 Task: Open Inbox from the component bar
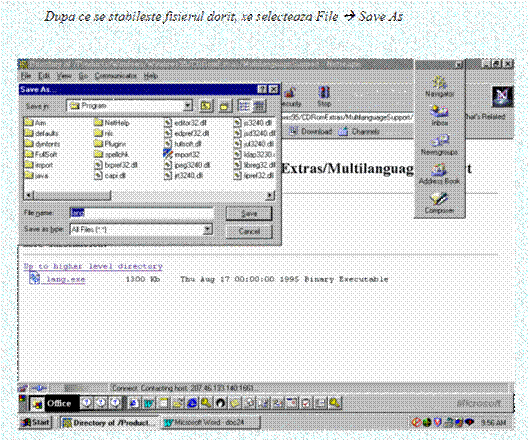pos(439,115)
